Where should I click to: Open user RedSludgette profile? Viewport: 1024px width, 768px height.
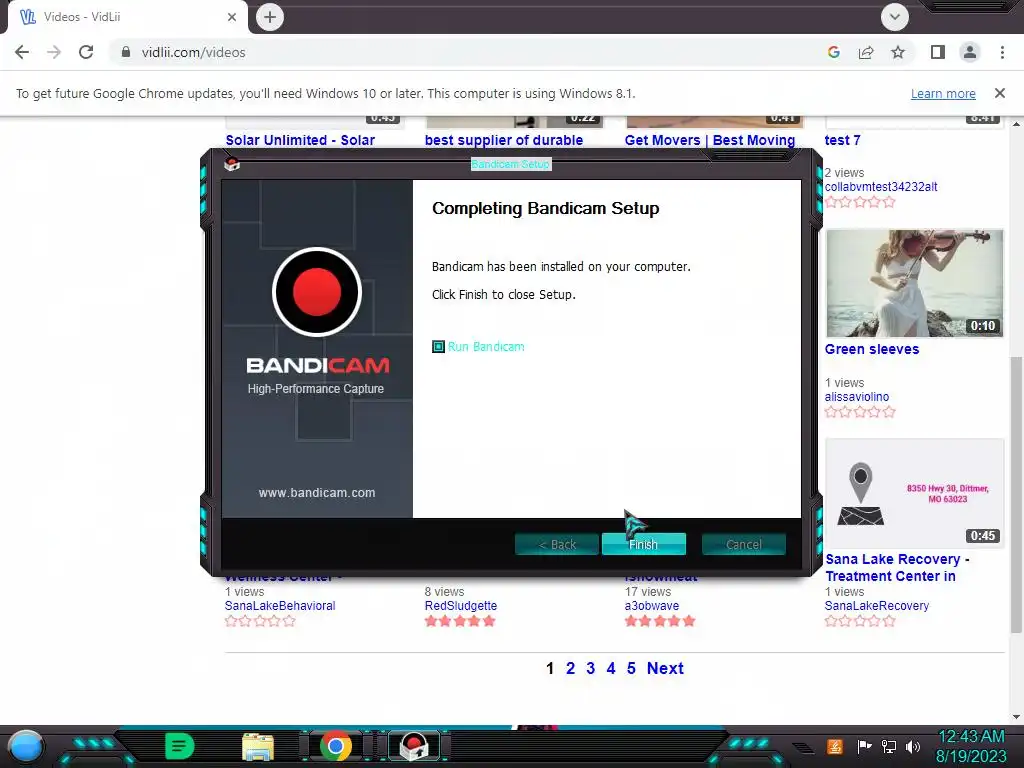click(461, 606)
